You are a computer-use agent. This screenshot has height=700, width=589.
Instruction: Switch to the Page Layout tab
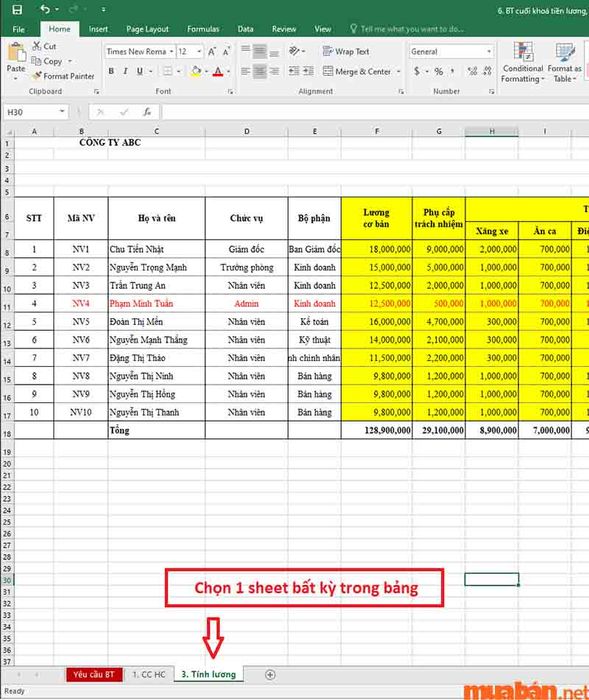pos(147,29)
